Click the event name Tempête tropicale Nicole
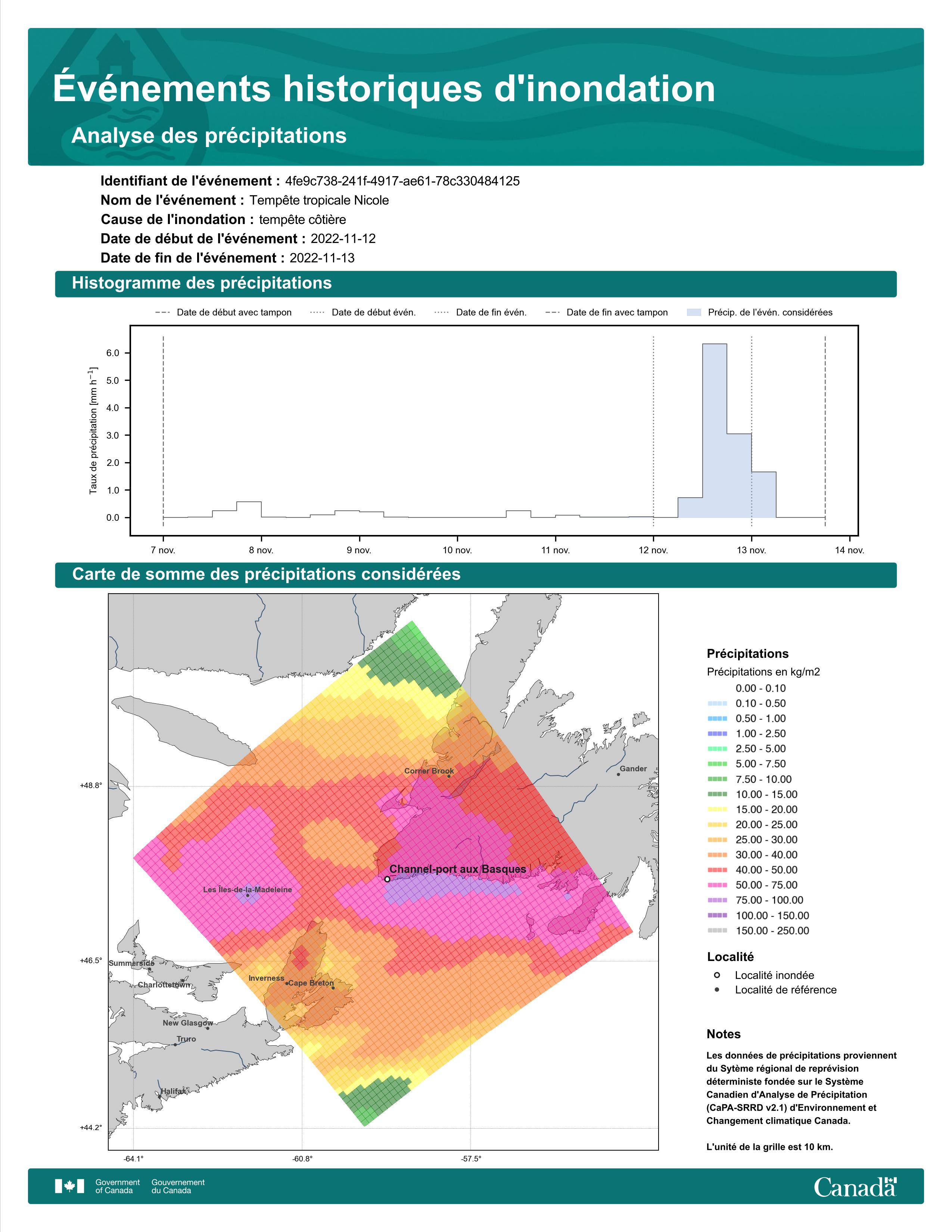 tap(319, 200)
